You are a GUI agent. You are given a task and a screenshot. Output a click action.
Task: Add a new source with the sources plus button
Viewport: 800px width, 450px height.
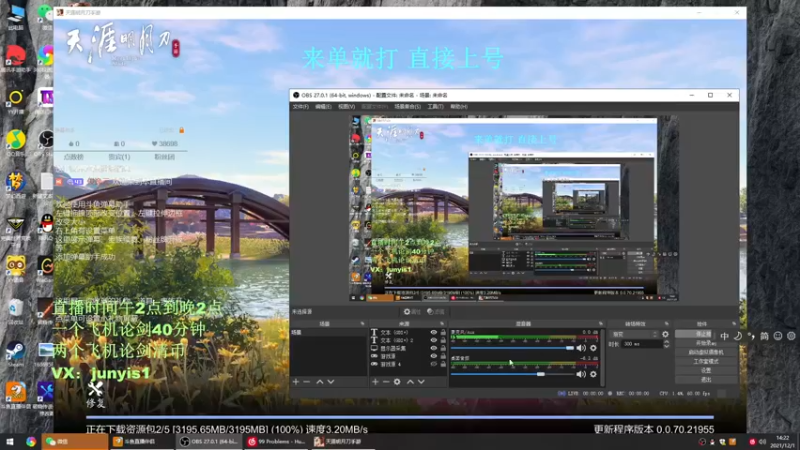(x=375, y=382)
